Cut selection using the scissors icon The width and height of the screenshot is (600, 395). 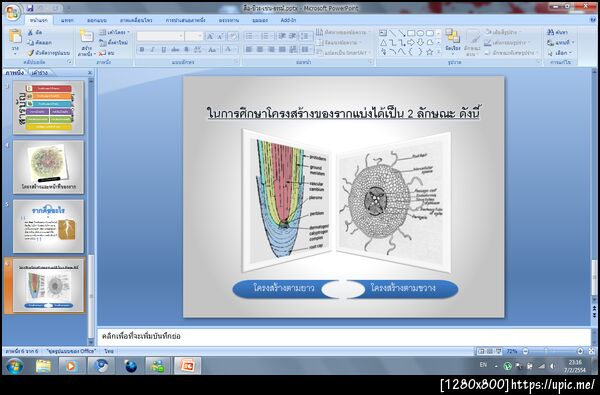click(31, 33)
